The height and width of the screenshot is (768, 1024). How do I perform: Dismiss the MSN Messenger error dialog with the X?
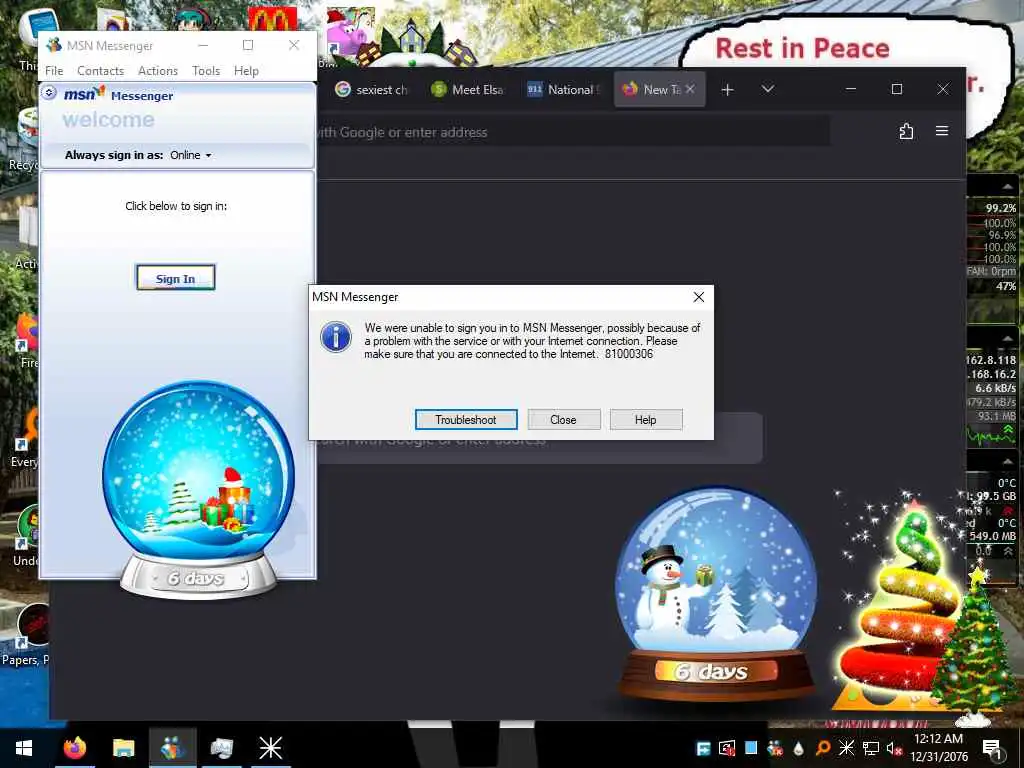pyautogui.click(x=699, y=297)
